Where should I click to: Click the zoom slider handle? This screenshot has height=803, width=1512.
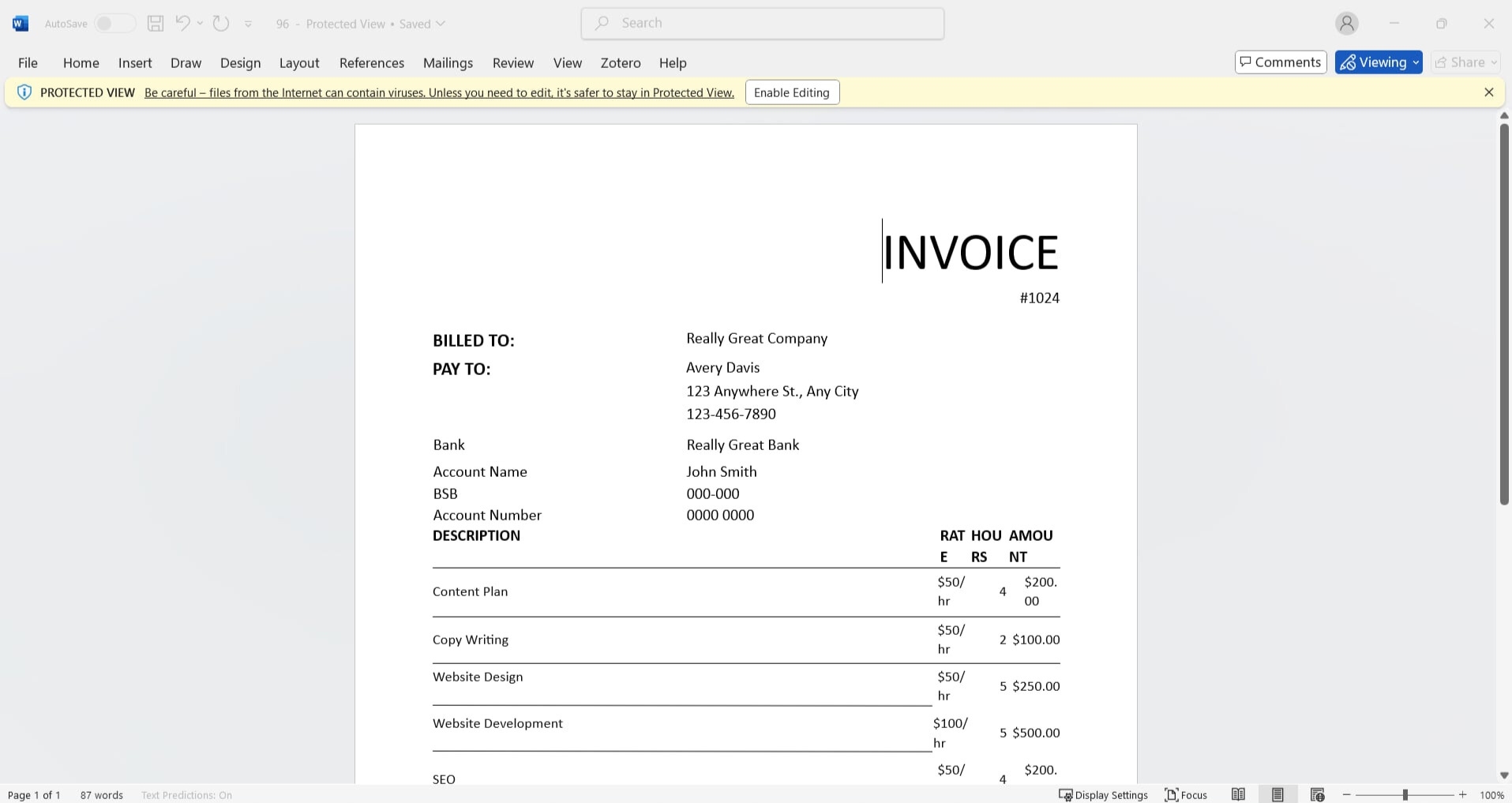pos(1405,794)
